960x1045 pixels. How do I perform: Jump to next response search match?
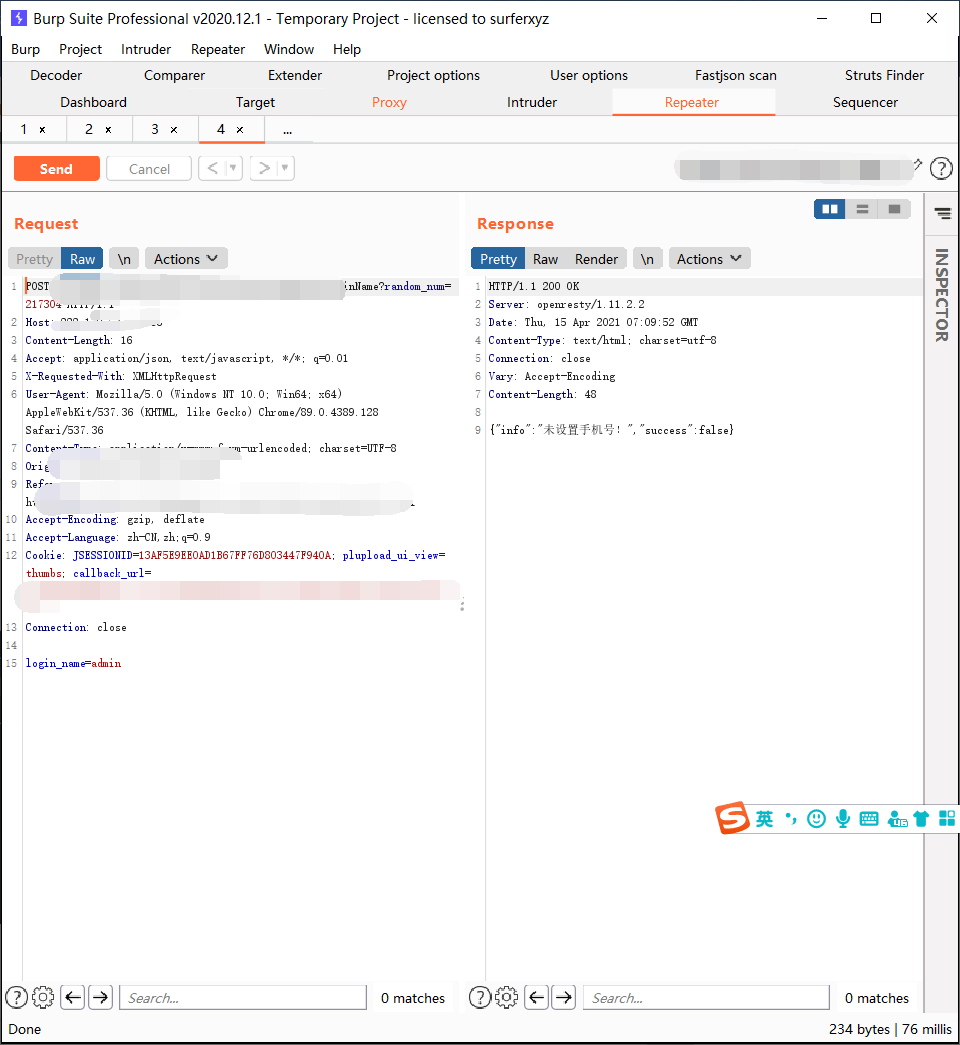coord(564,997)
